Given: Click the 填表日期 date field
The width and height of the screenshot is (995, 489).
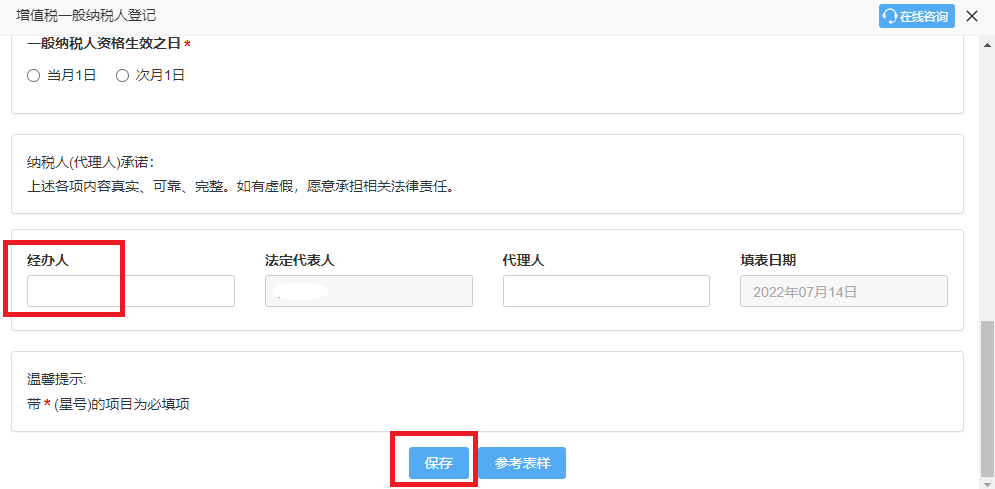Looking at the screenshot, I should click(x=844, y=291).
